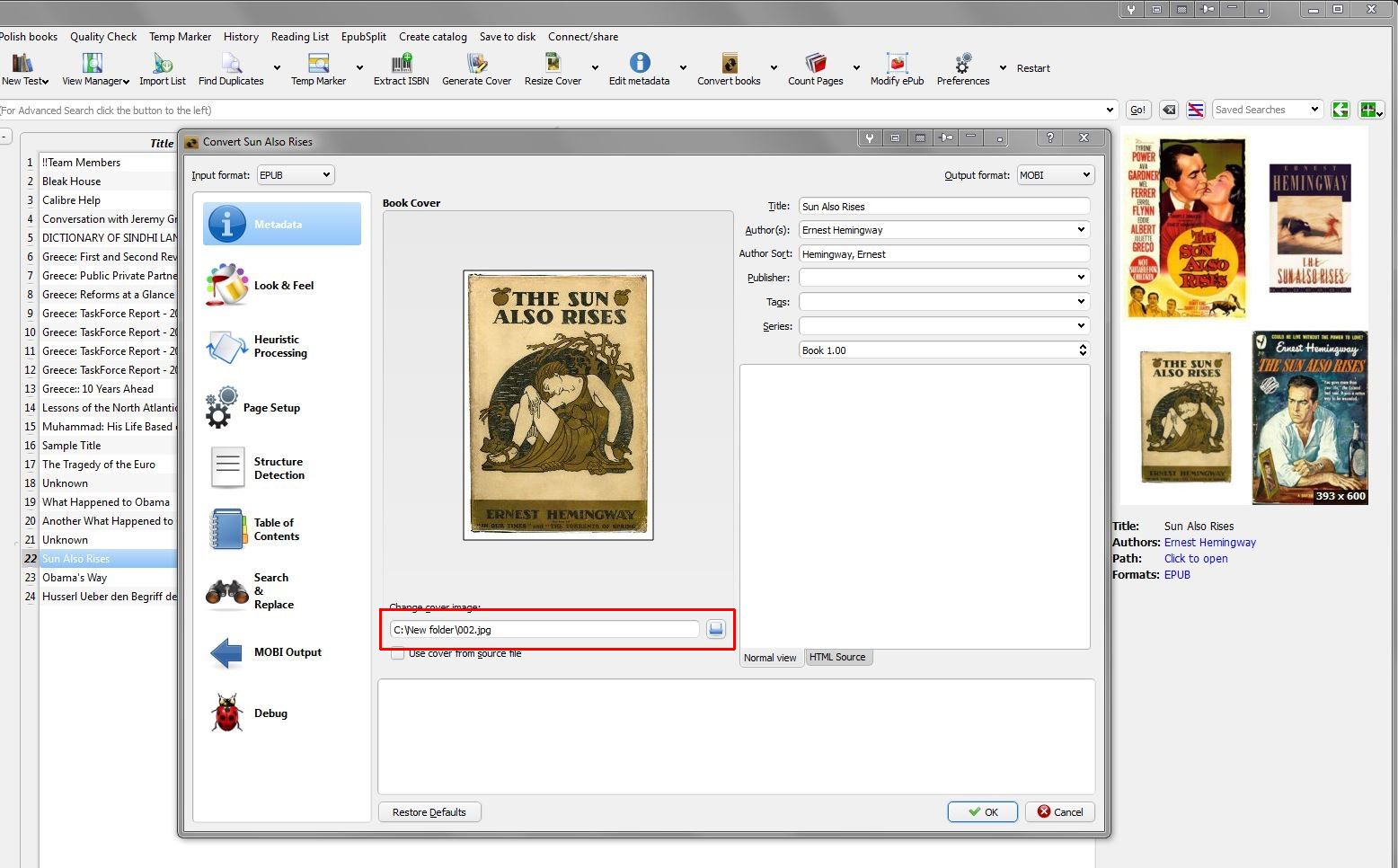Expand the Convert books toolbar arrow
The height and width of the screenshot is (868, 1398).
pos(774,67)
